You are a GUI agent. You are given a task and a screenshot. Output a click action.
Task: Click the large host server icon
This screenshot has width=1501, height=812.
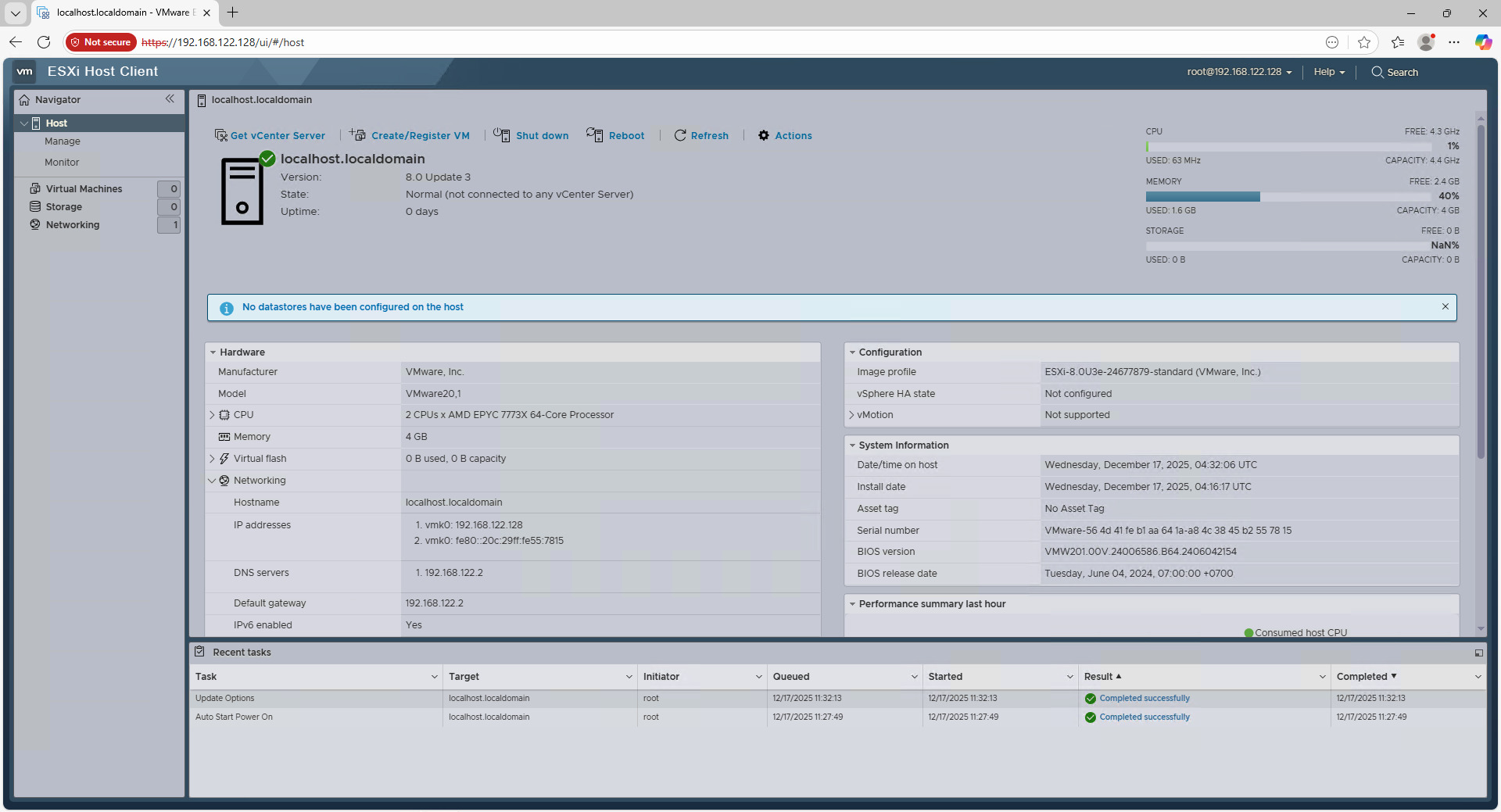pyautogui.click(x=242, y=191)
